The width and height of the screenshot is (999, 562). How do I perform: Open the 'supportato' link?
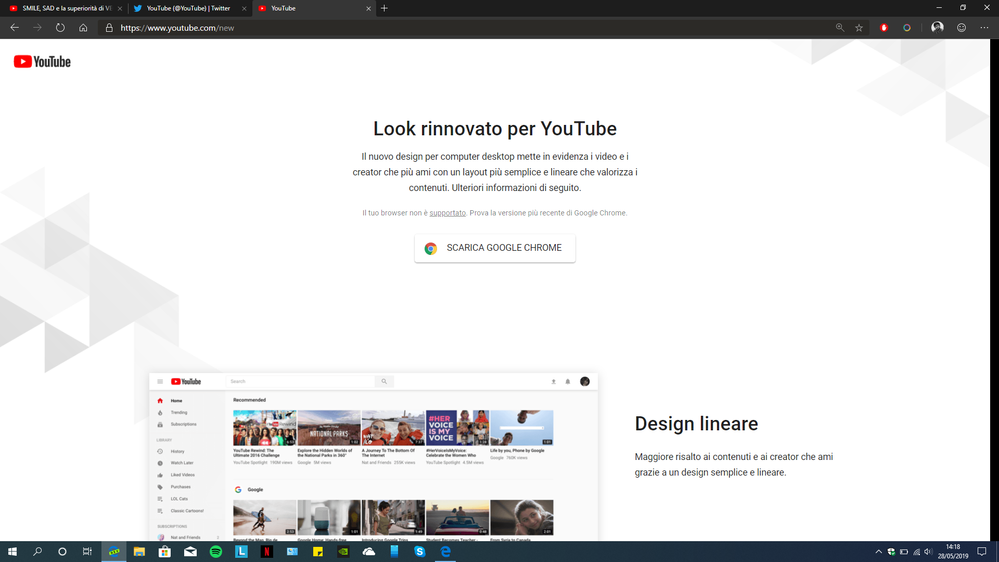click(x=447, y=213)
